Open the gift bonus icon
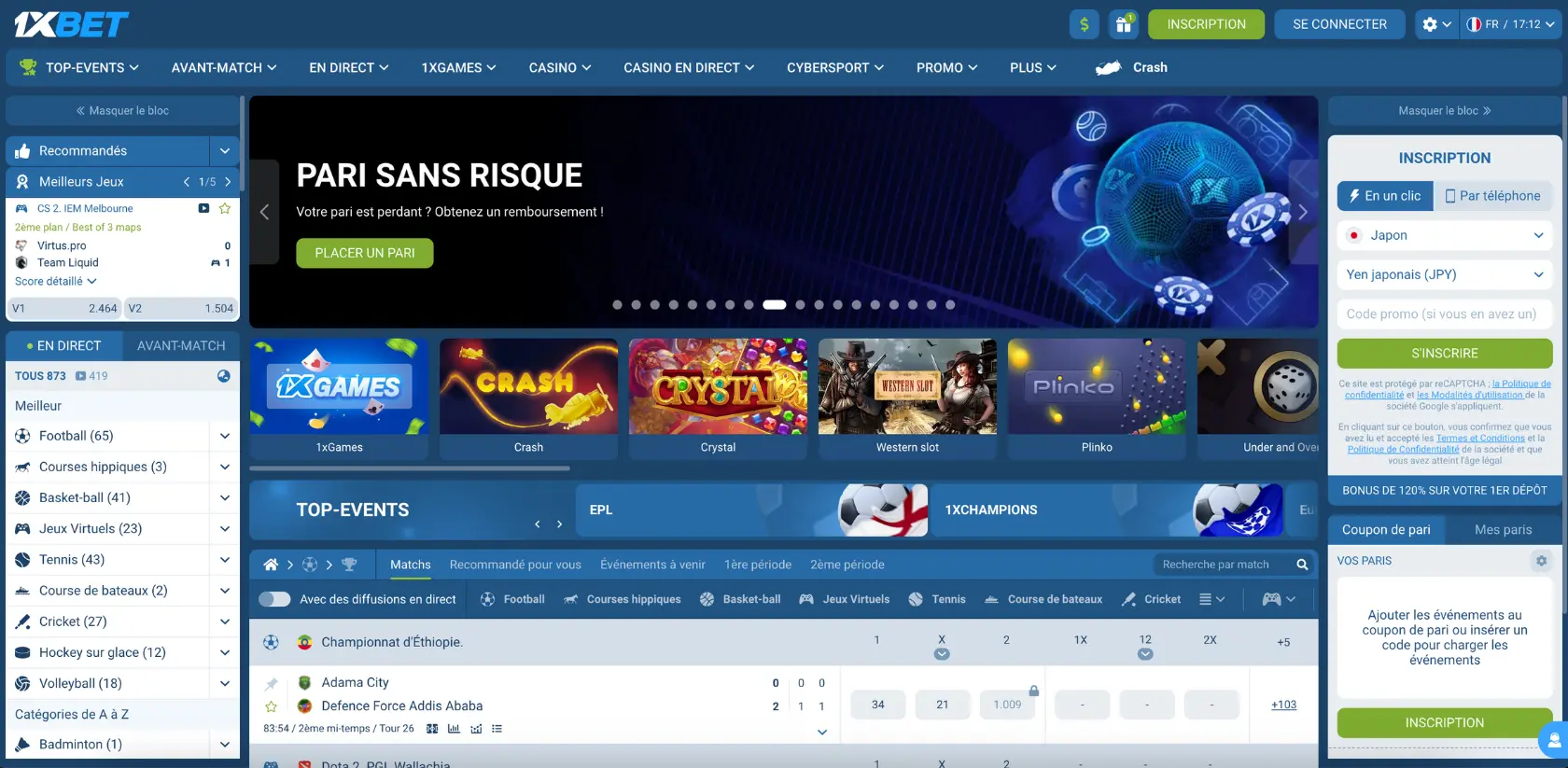Viewport: 1568px width, 768px height. tap(1123, 24)
